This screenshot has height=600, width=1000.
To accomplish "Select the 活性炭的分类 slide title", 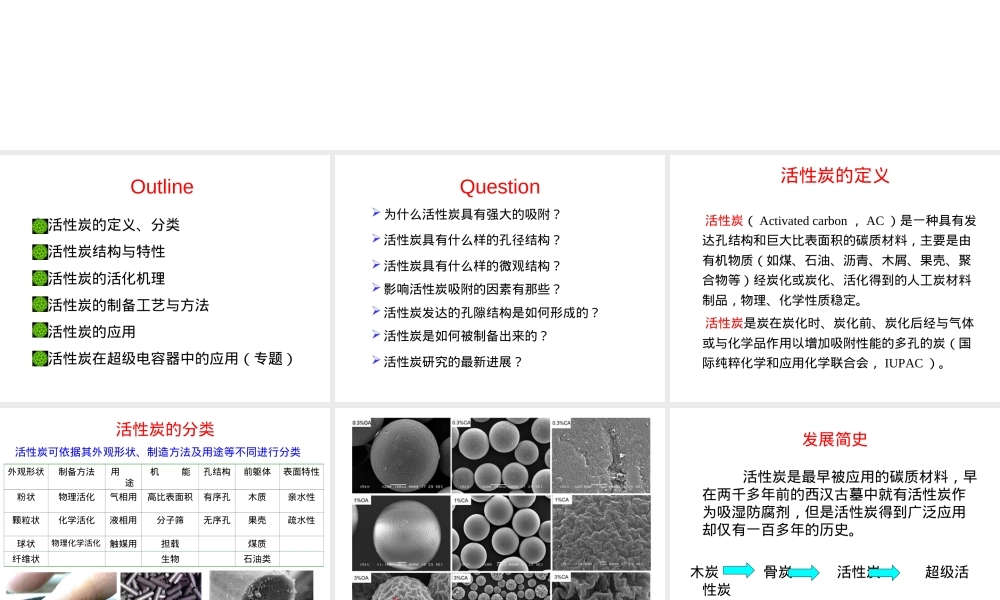I will (x=165, y=429).
